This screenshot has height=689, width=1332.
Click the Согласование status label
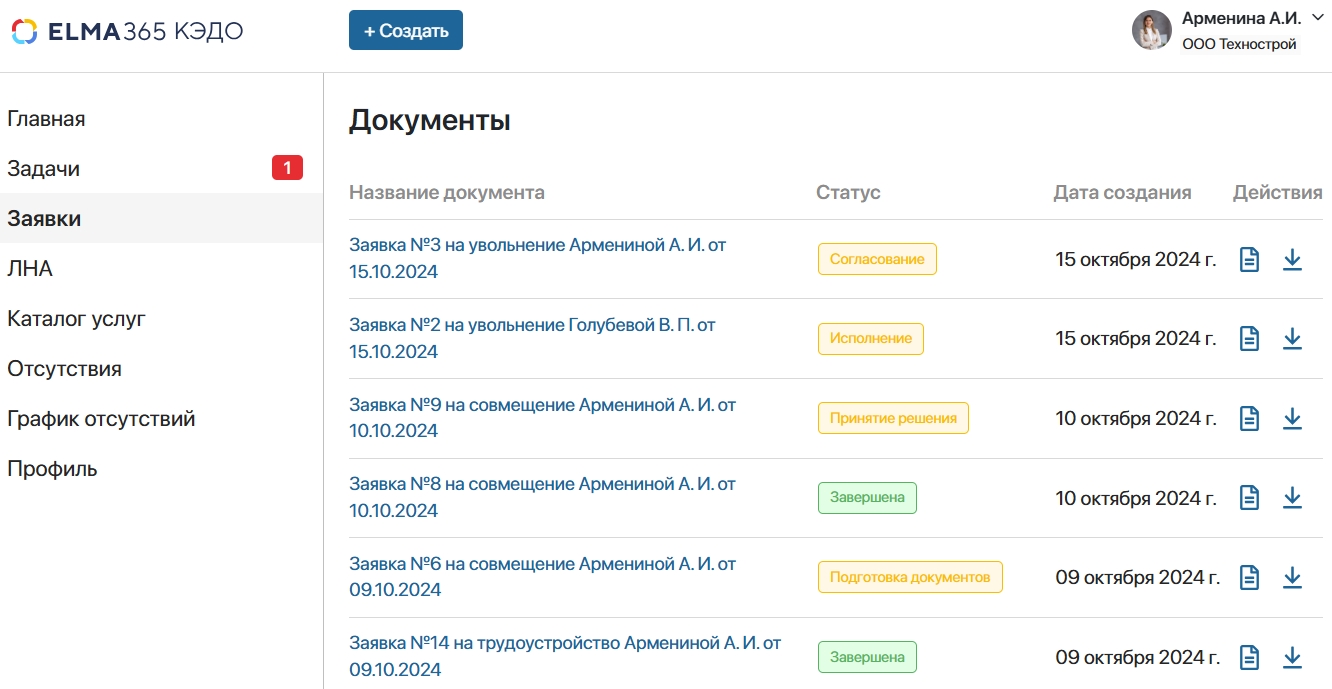tap(877, 259)
